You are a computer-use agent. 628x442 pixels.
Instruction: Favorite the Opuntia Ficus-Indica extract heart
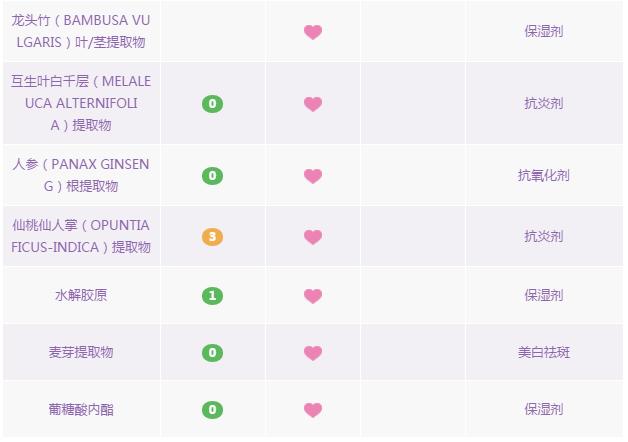click(313, 237)
